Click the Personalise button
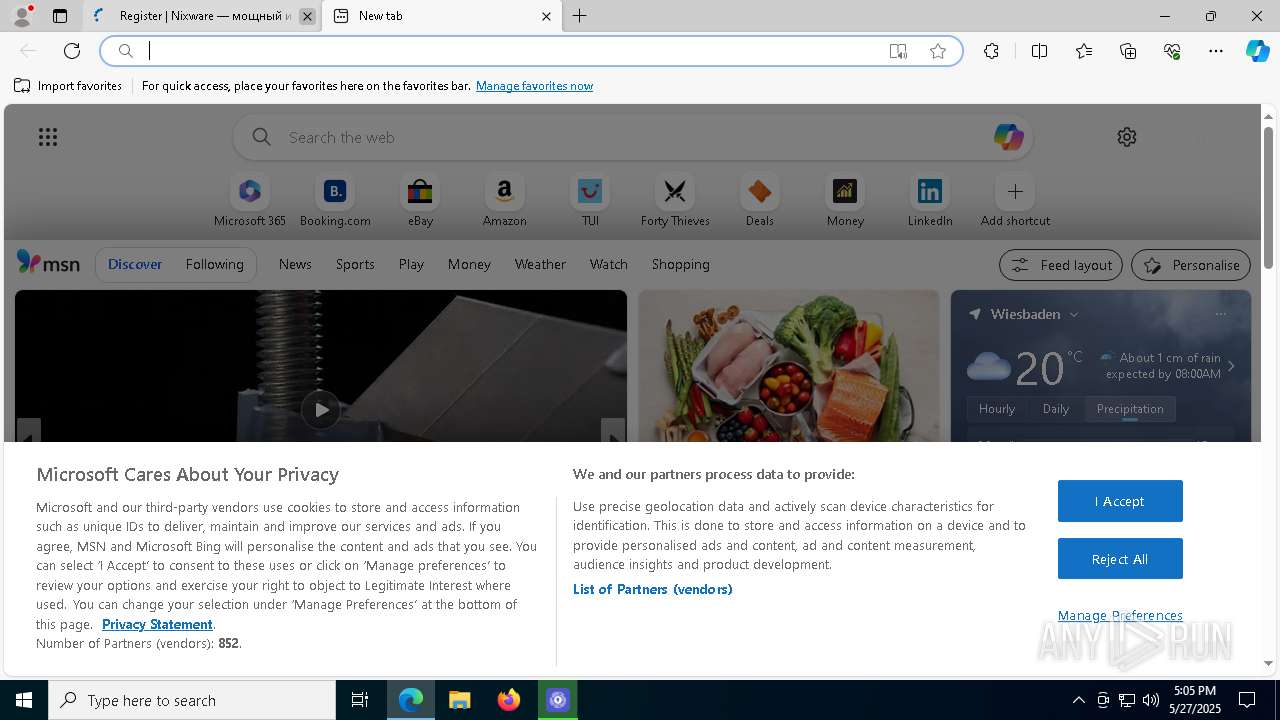Viewport: 1280px width, 720px height. click(x=1191, y=265)
